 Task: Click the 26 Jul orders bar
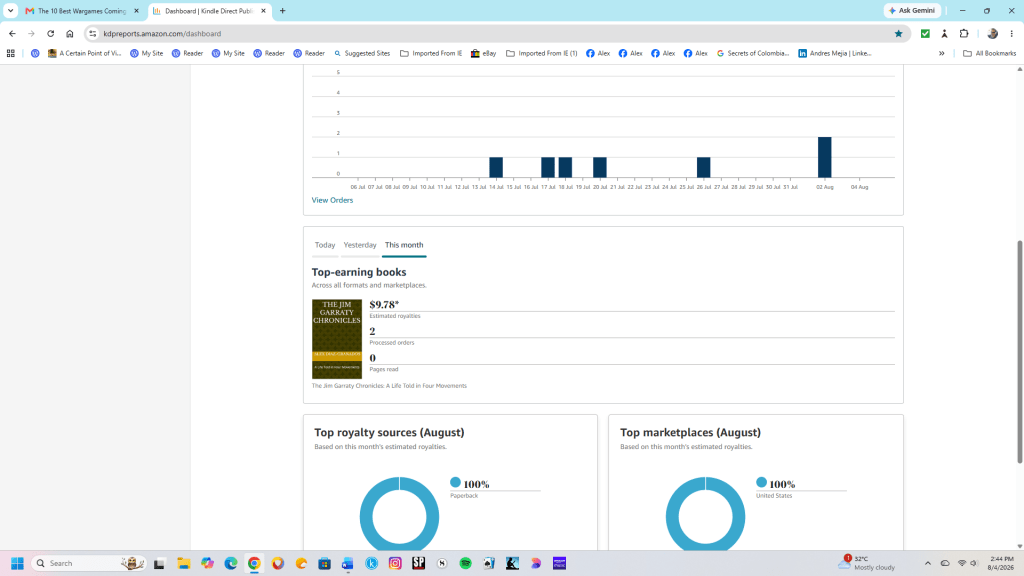[703, 167]
